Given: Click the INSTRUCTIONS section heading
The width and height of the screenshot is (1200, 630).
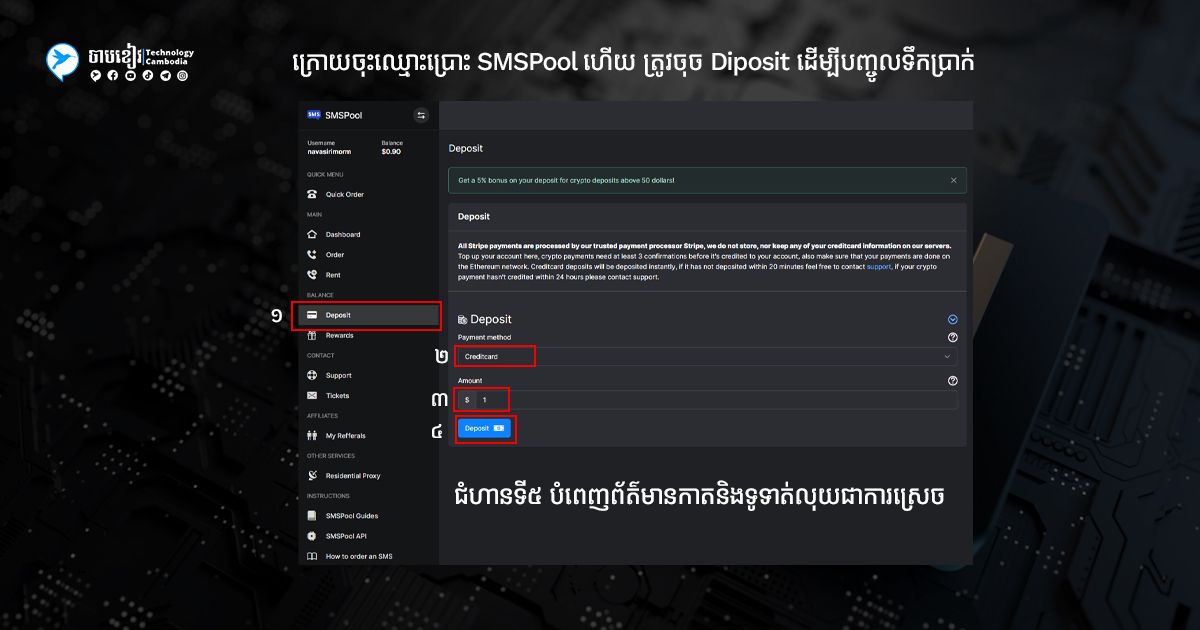Looking at the screenshot, I should point(328,496).
